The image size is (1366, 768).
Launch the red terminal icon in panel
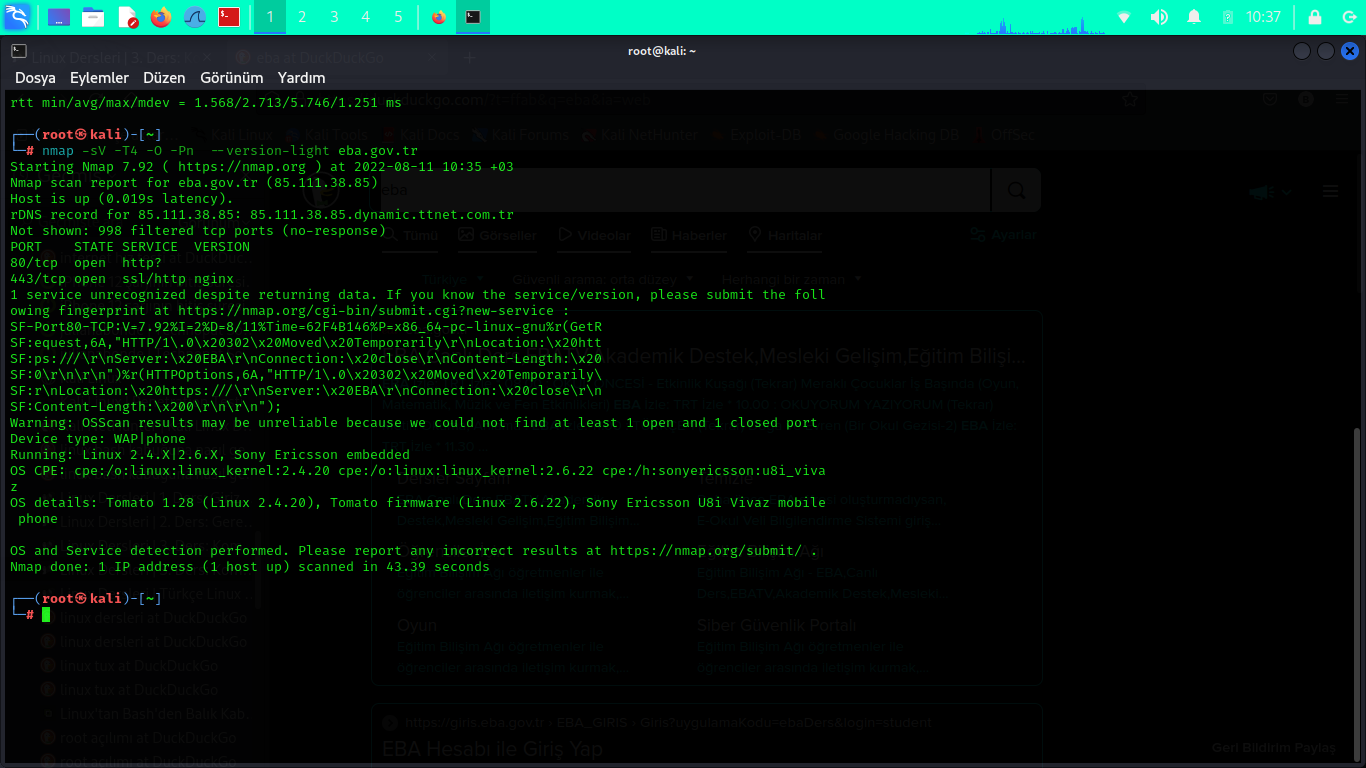click(229, 17)
